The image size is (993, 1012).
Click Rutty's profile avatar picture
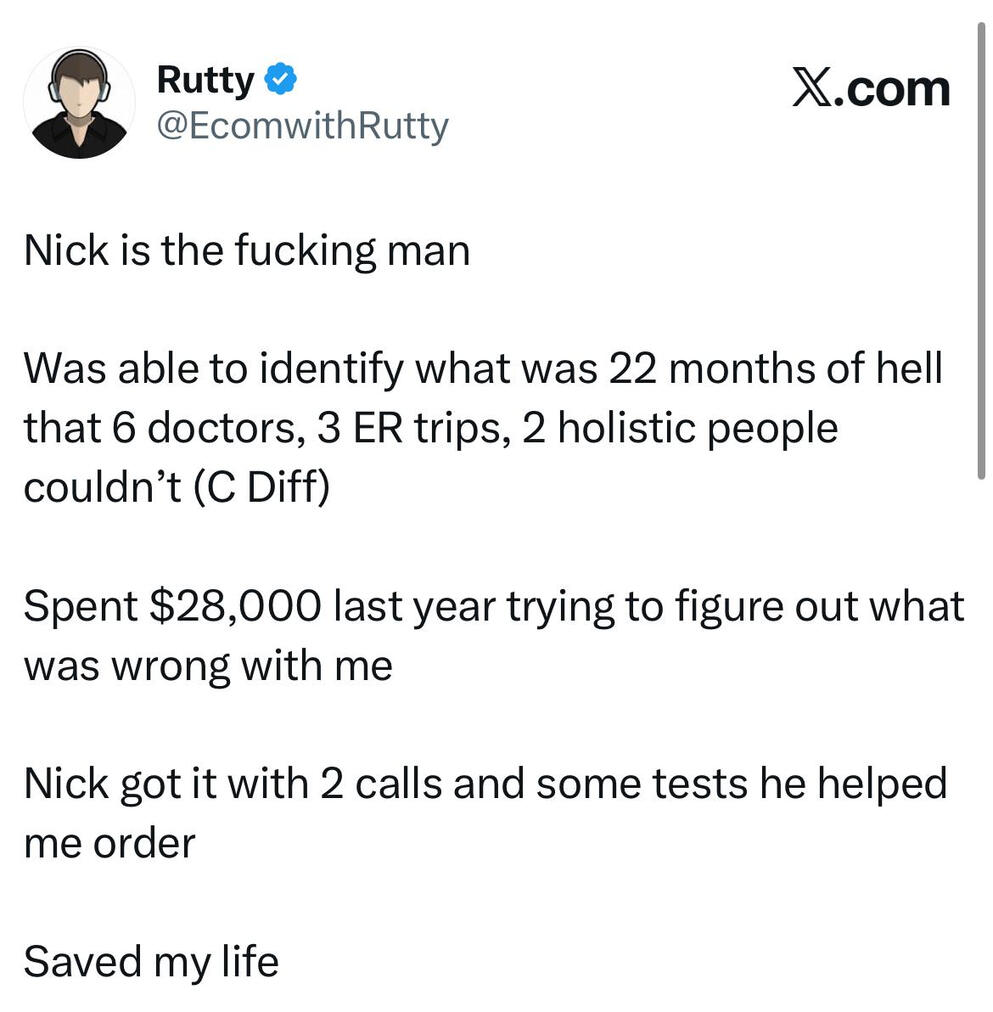point(78,103)
